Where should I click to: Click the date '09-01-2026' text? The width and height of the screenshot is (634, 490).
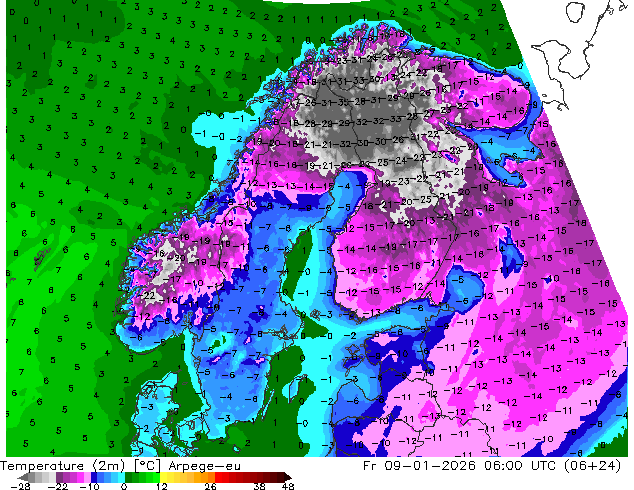(429, 466)
